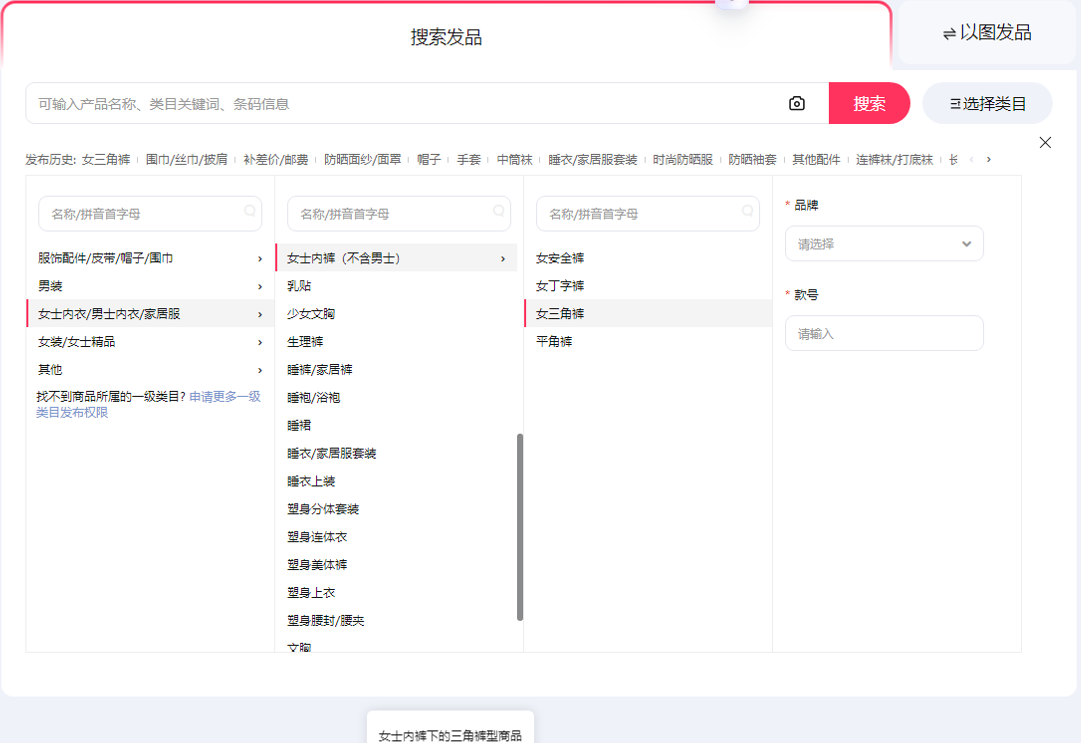Choose 连裤袜/打底袜 from publish history
Viewport: 1081px width, 743px height.
894,160
